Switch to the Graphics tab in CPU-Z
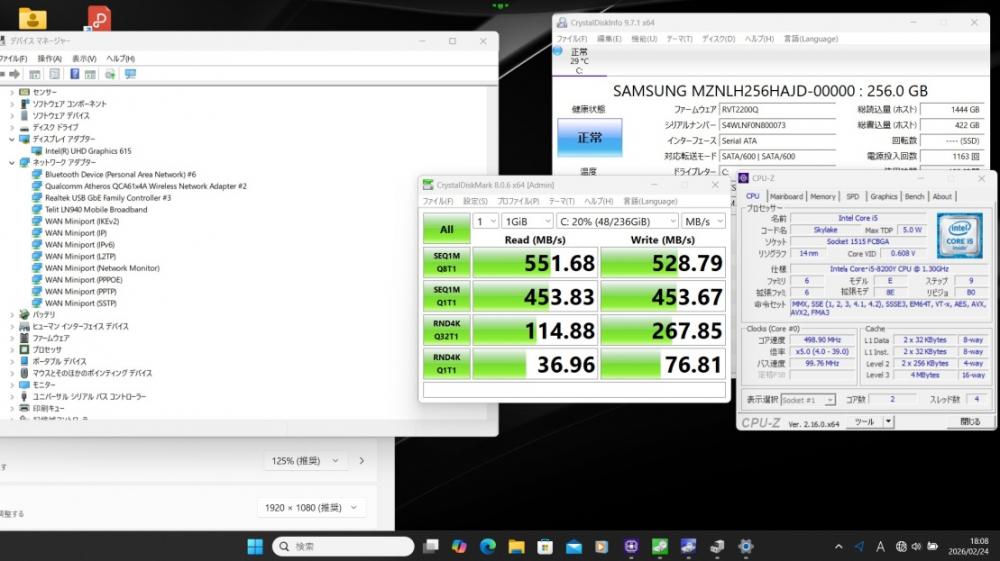1000x561 pixels. (x=884, y=196)
